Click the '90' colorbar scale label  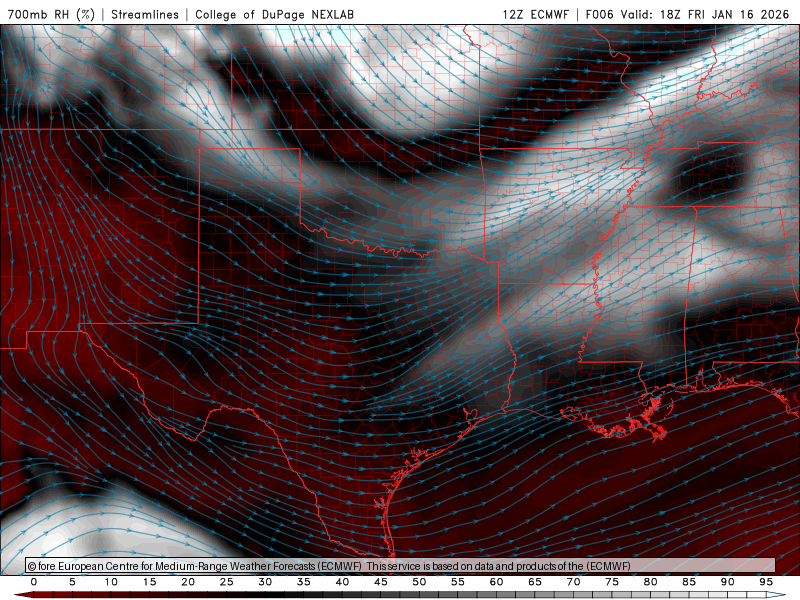point(728,582)
